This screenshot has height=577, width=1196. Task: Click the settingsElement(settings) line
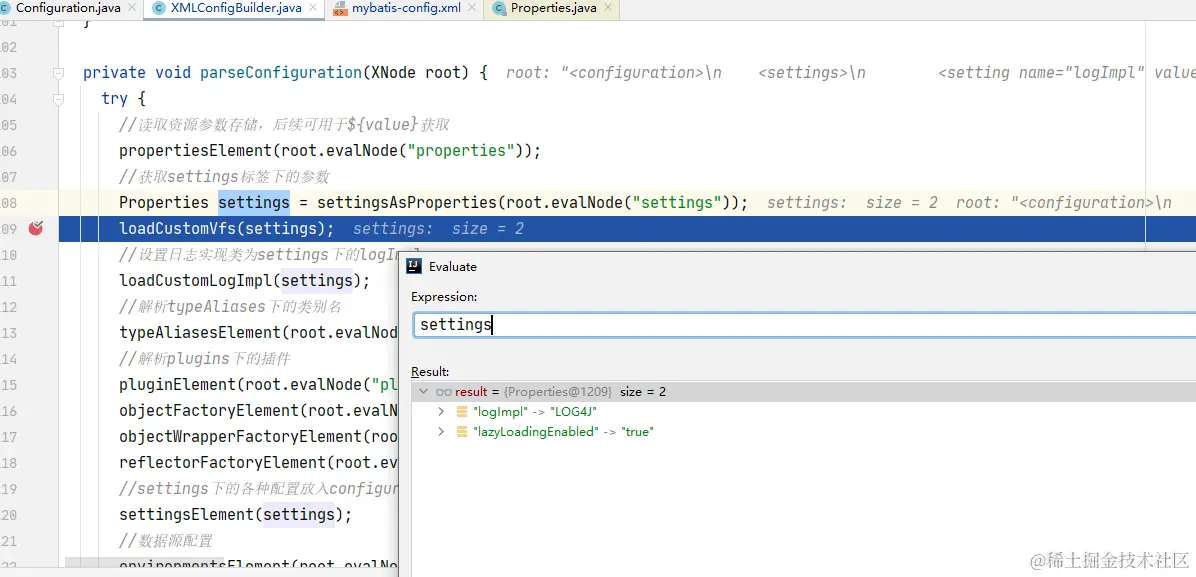point(236,514)
